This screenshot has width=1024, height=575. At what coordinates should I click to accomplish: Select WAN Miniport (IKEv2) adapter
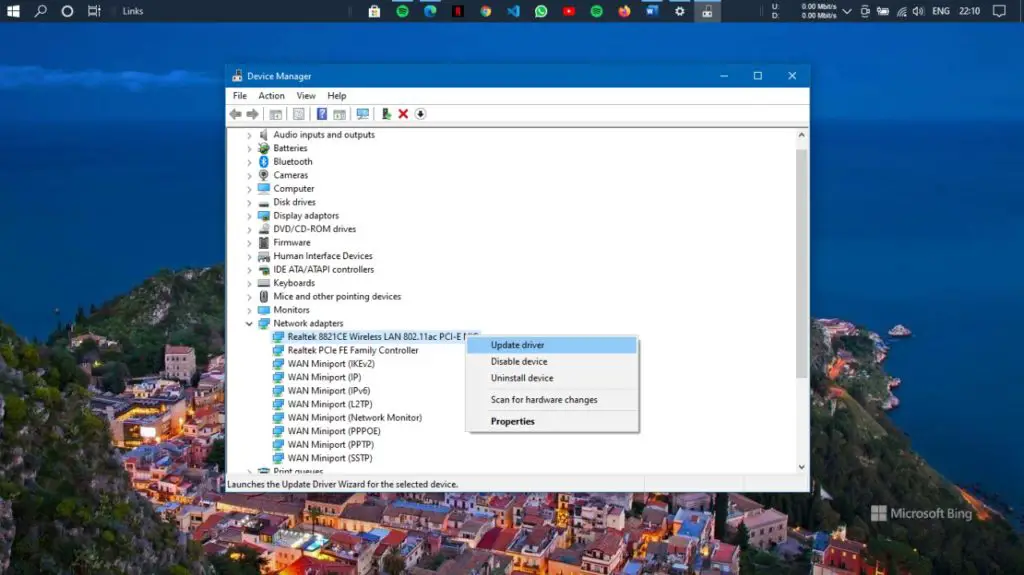click(331, 364)
